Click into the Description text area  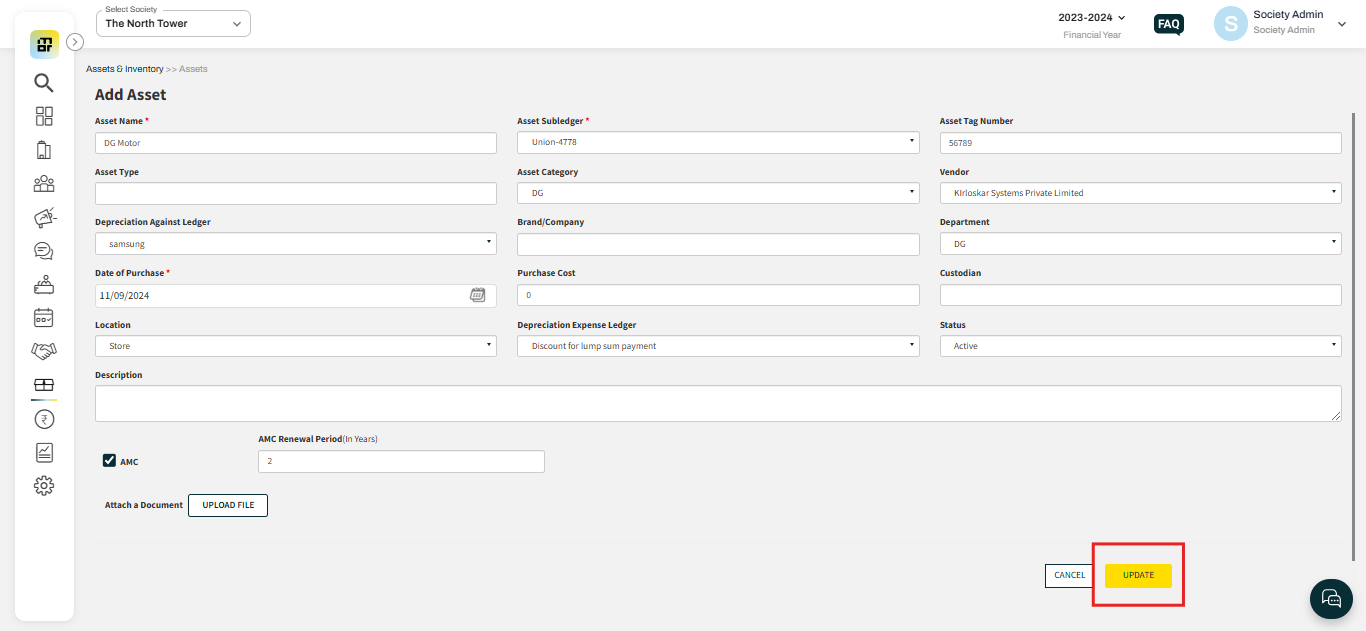click(x=717, y=403)
